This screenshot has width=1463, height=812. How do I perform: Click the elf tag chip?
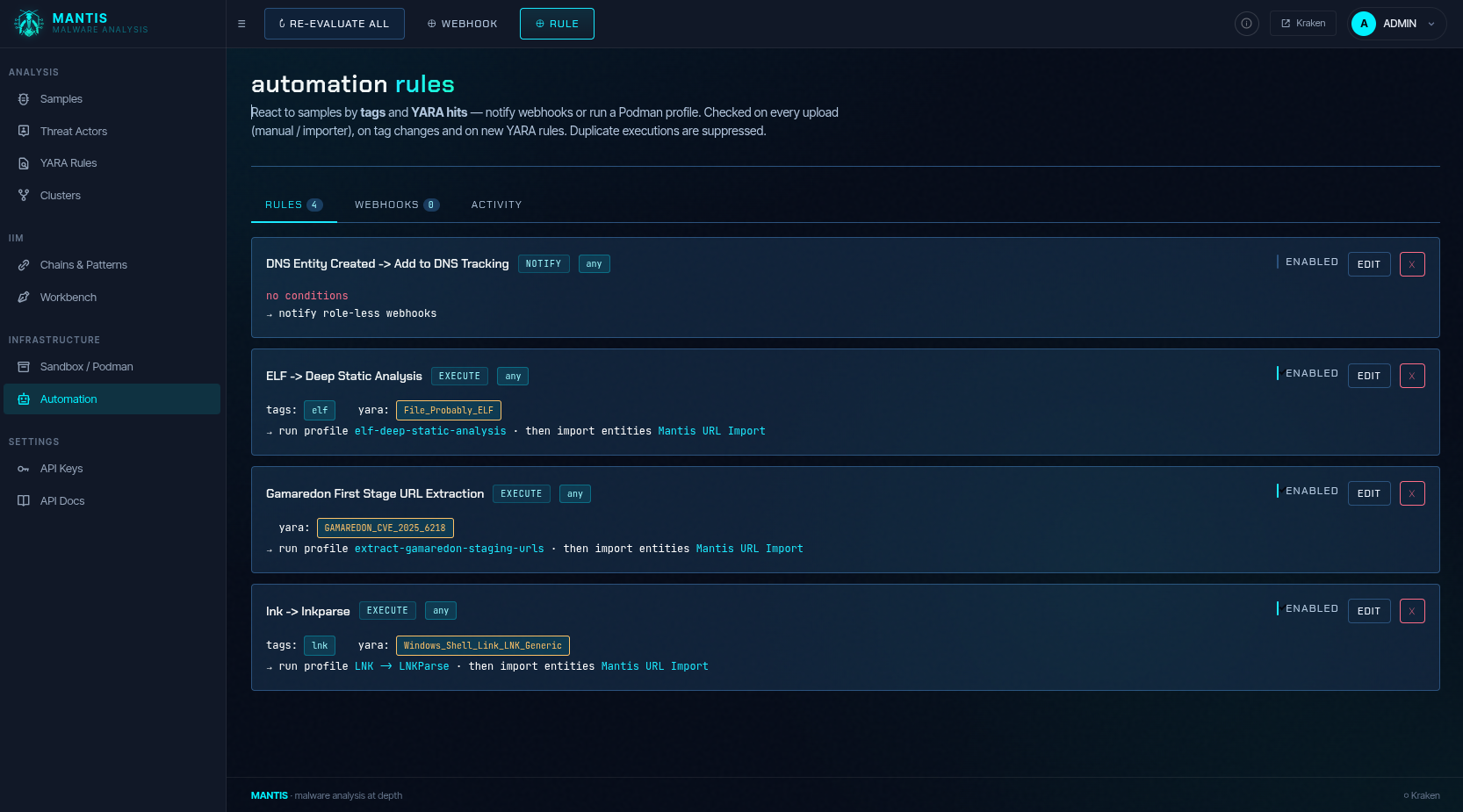coord(320,410)
